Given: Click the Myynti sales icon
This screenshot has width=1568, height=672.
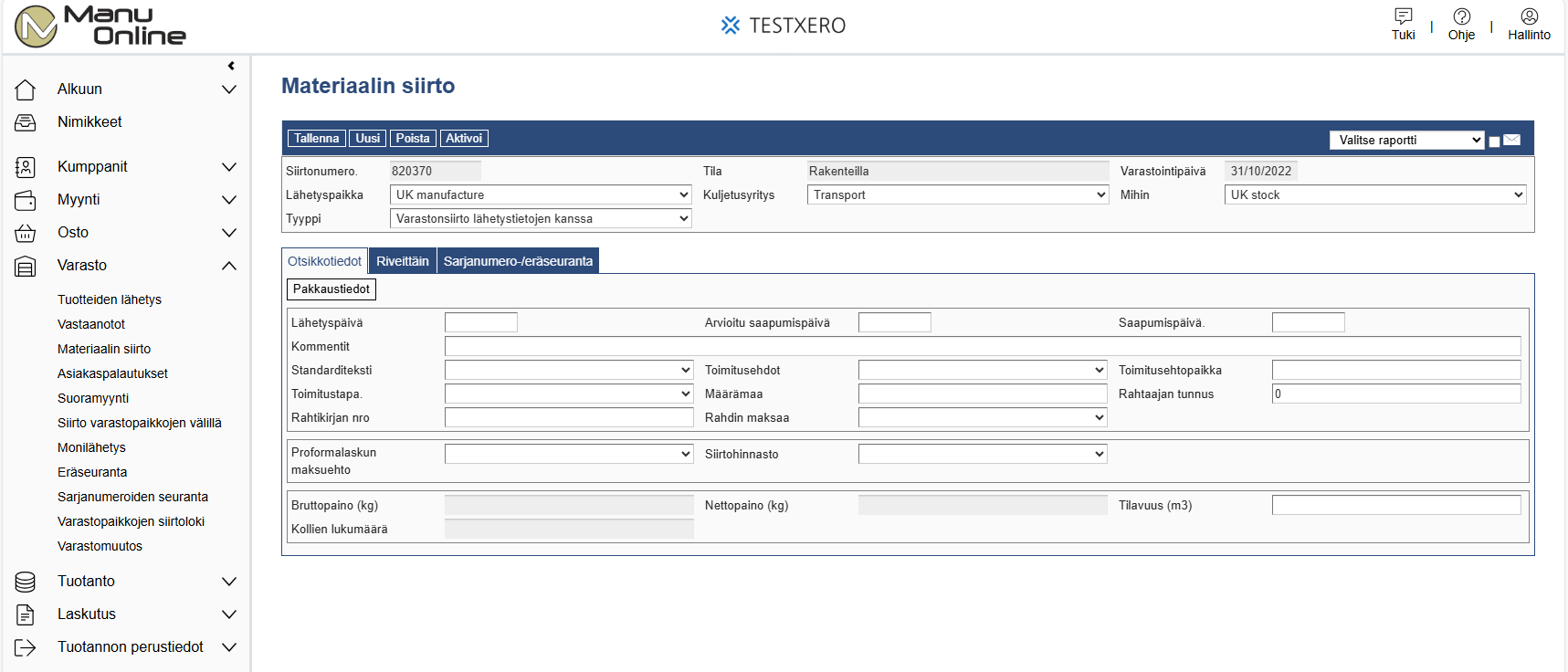Looking at the screenshot, I should coord(26,200).
